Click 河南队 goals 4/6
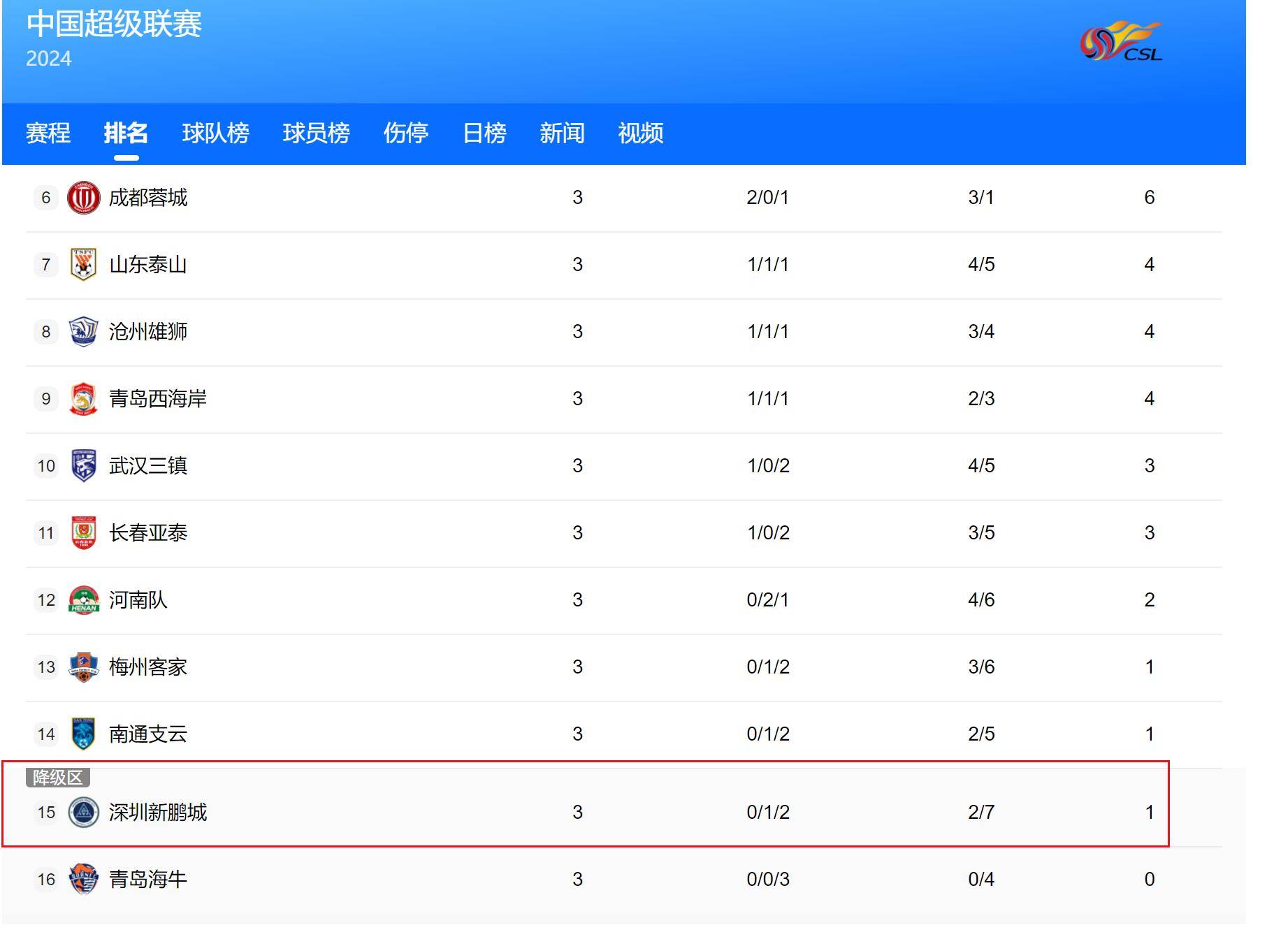Image resolution: width=1288 pixels, height=946 pixels. (x=981, y=600)
